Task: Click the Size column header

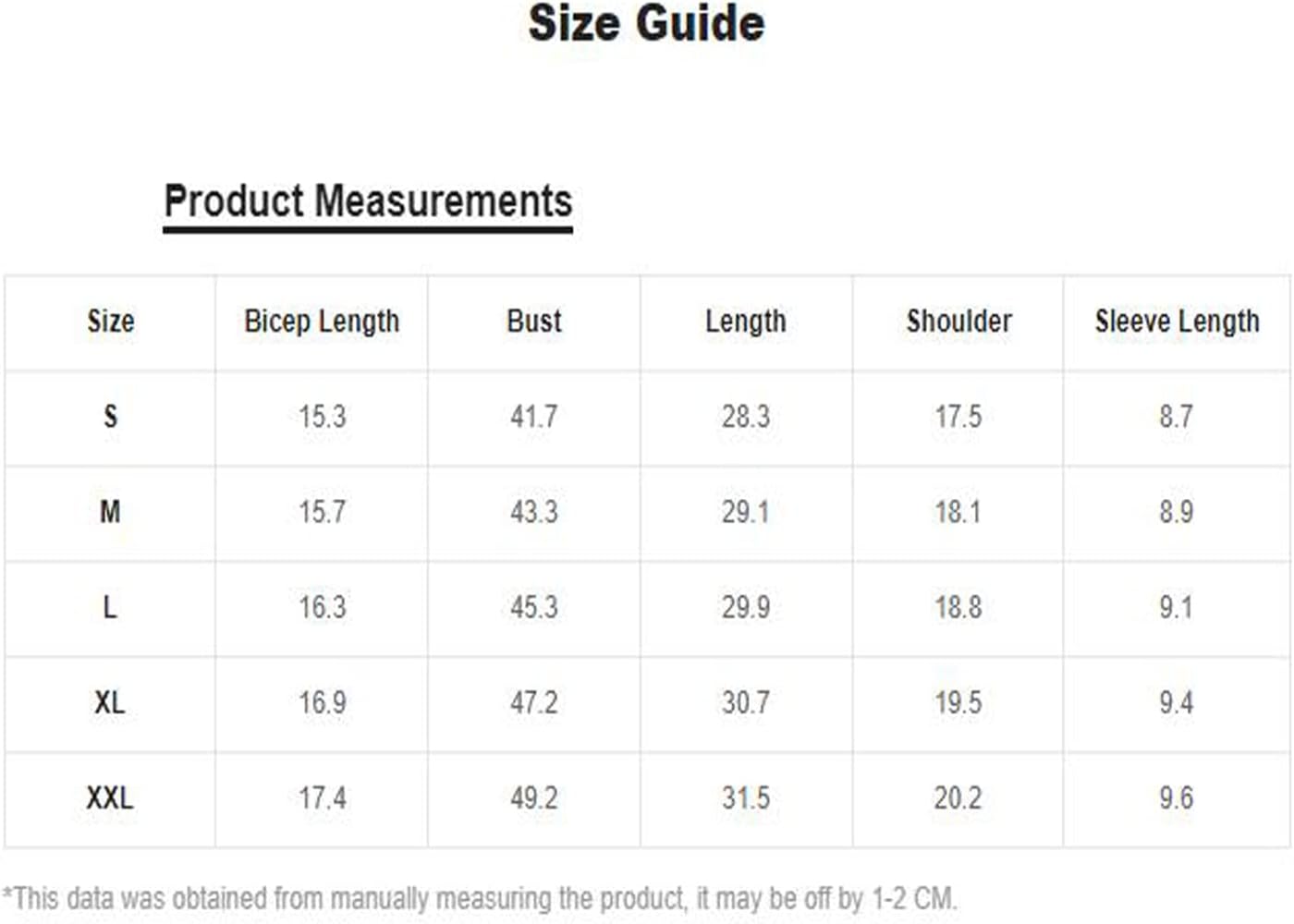Action: 111,322
